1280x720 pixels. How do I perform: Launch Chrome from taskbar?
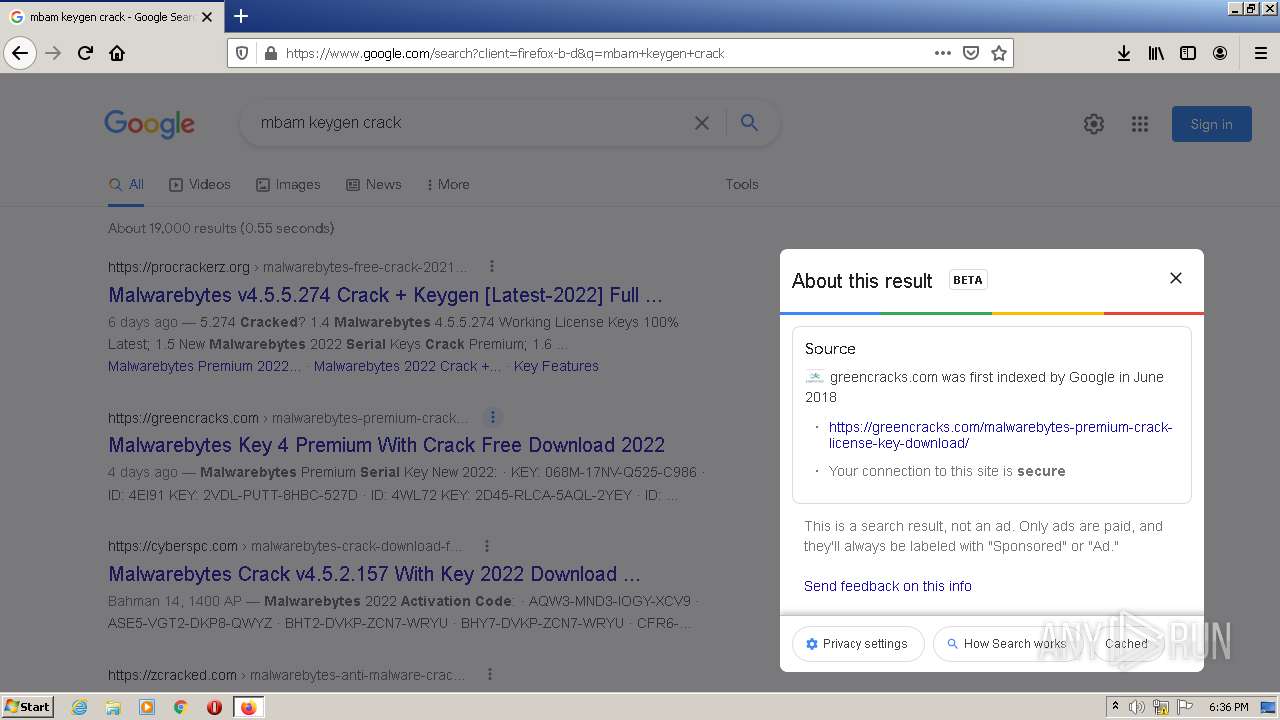click(180, 707)
